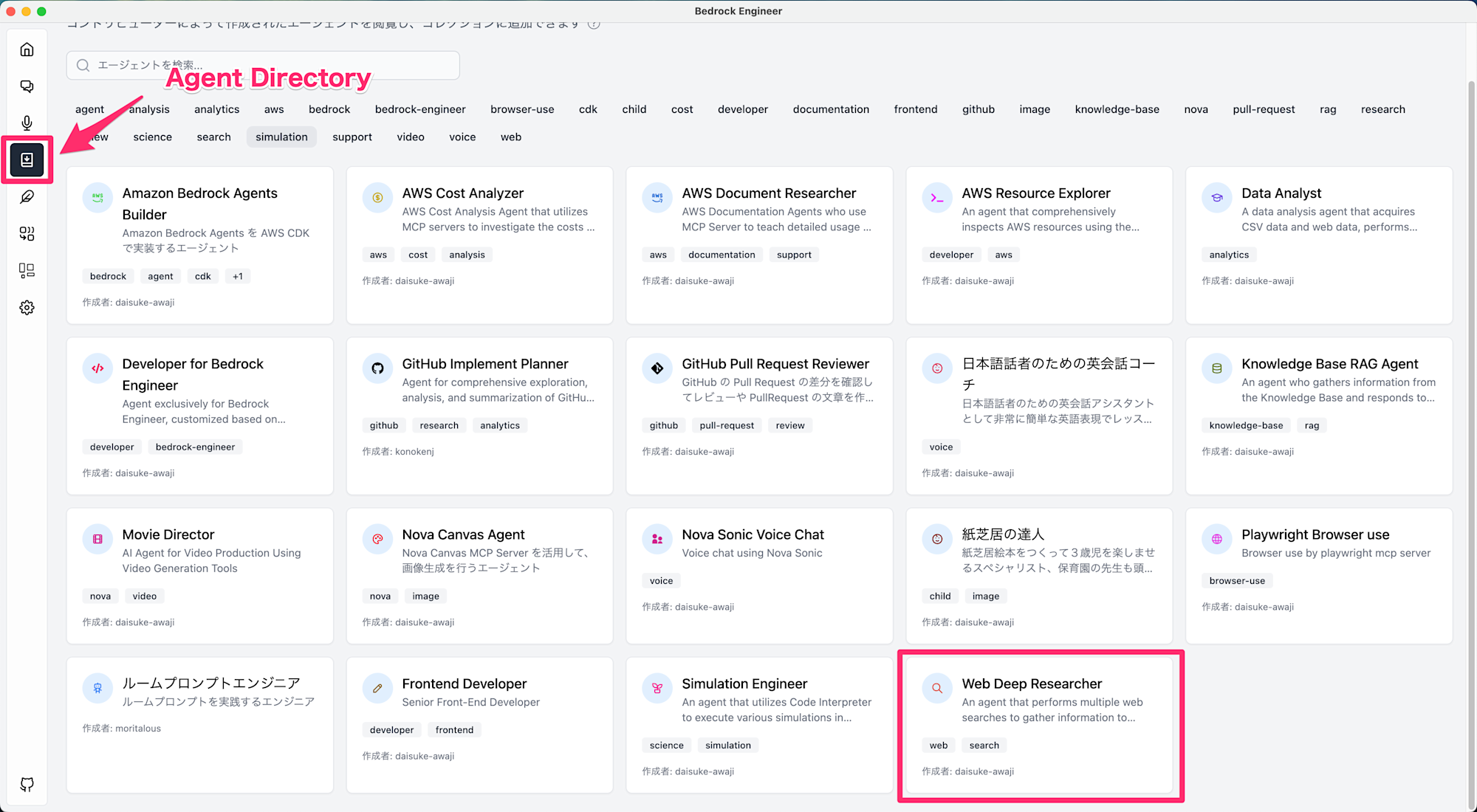Open the Home page from sidebar
The width and height of the screenshot is (1477, 812).
[x=27, y=49]
